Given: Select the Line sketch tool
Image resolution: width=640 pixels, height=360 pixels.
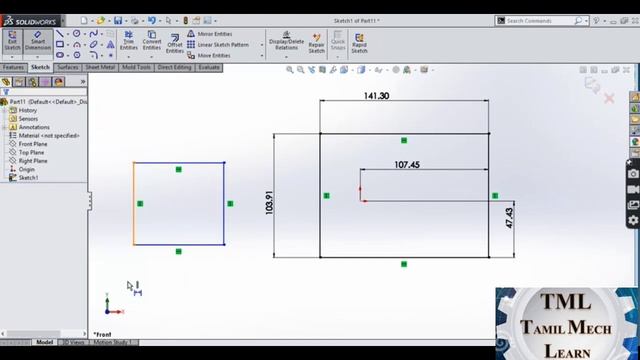Looking at the screenshot, I should pos(60,34).
